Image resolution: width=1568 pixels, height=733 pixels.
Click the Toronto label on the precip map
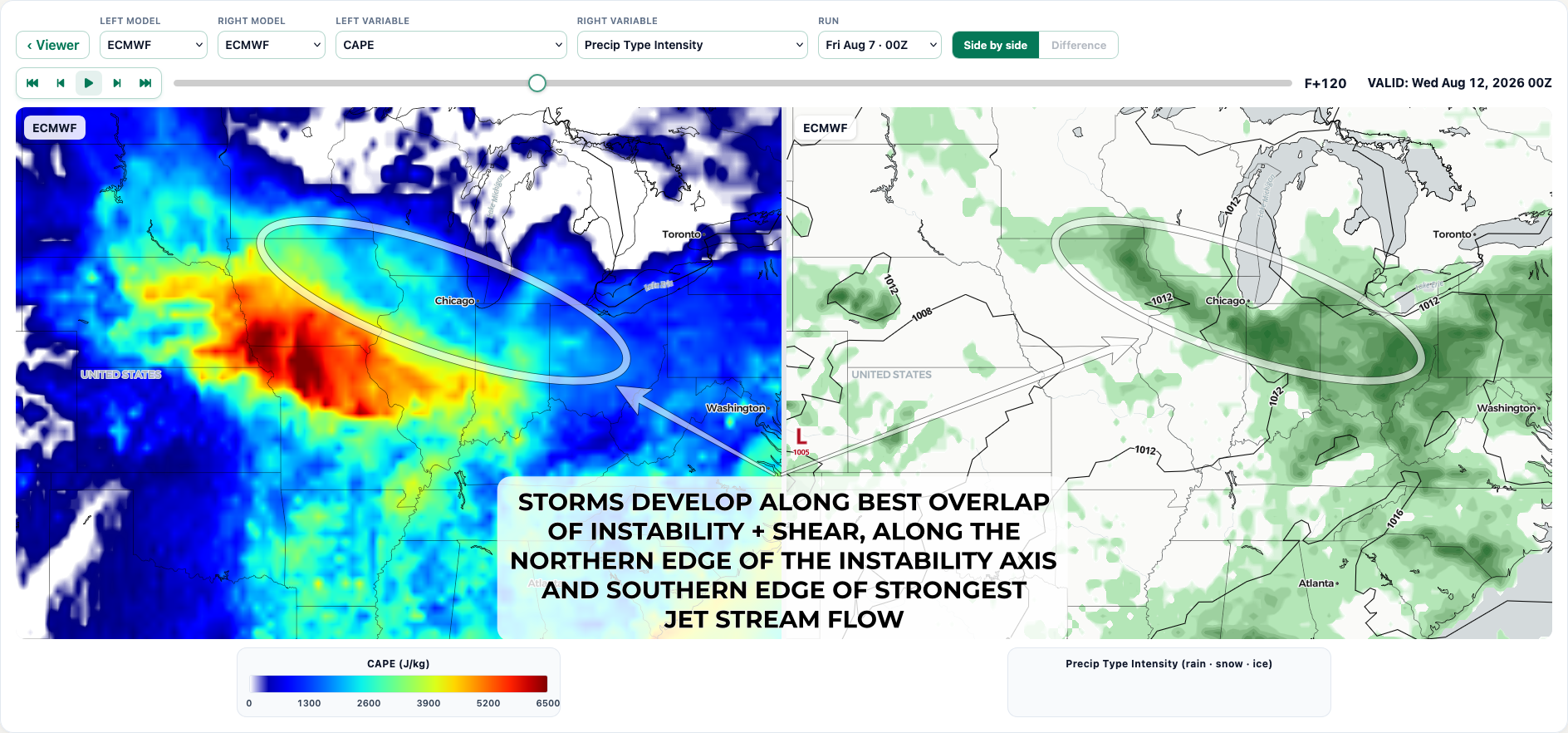(x=1453, y=234)
